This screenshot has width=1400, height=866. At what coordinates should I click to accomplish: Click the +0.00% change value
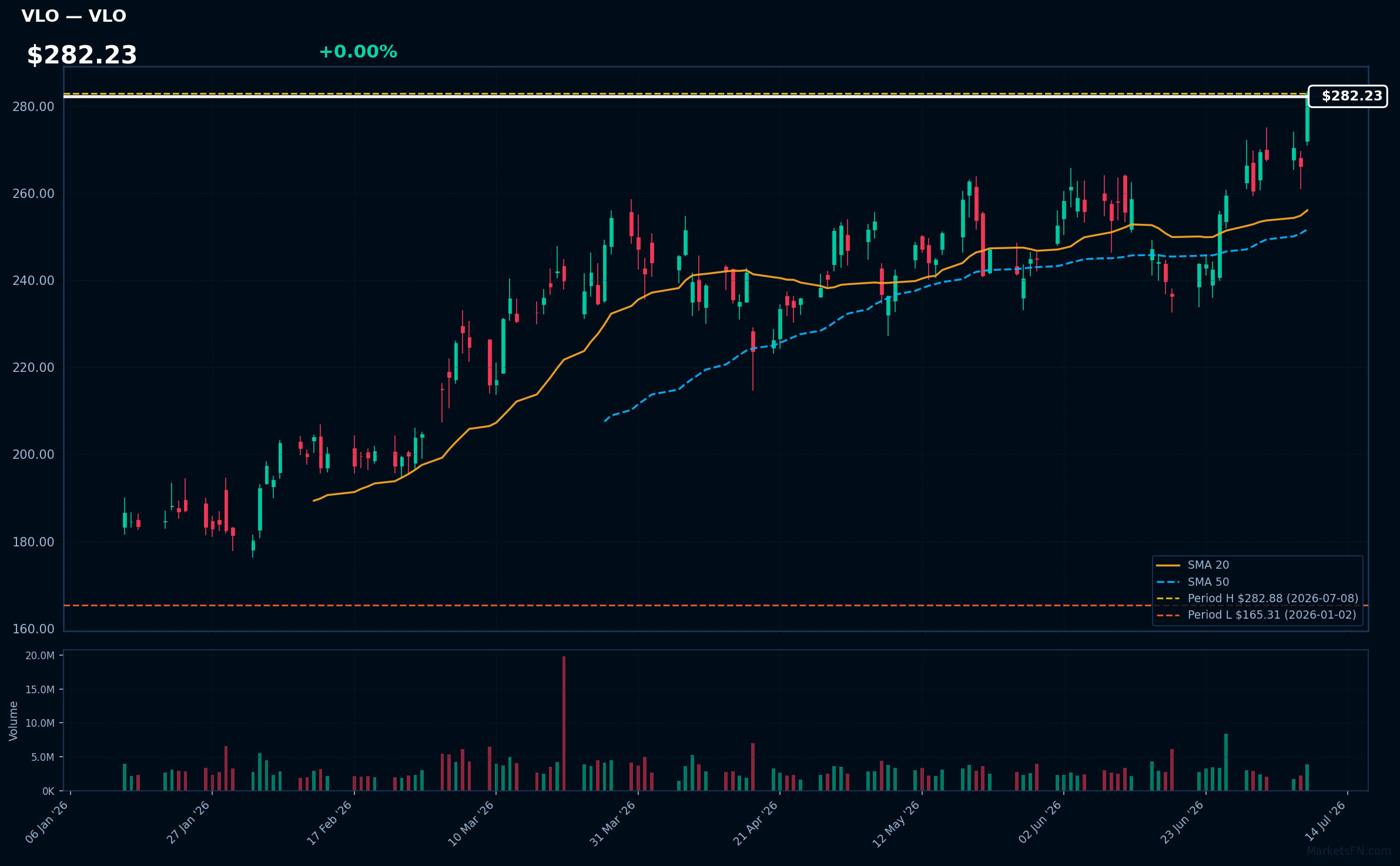[x=358, y=52]
